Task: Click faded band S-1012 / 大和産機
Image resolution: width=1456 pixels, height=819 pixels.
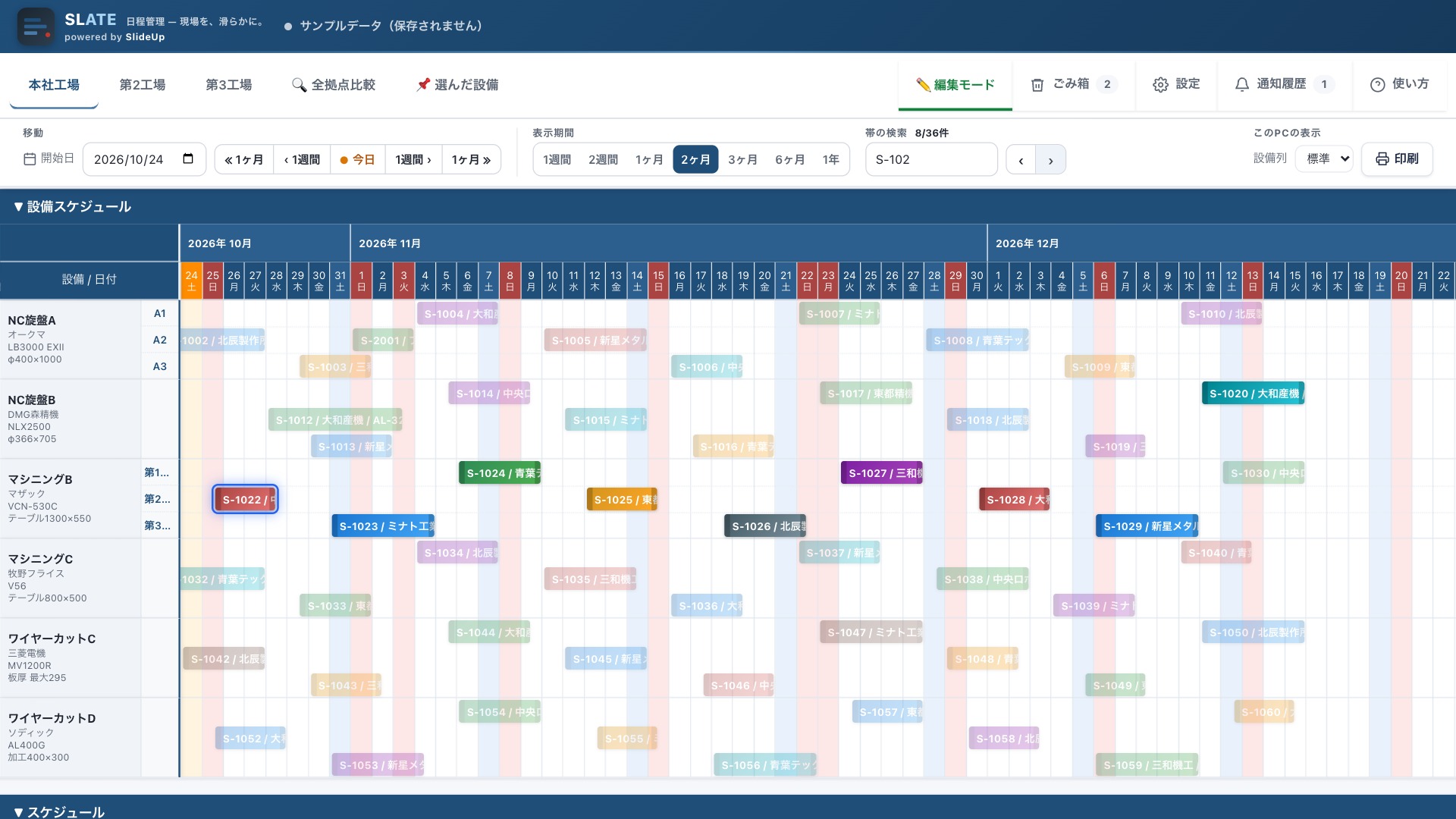Action: pyautogui.click(x=335, y=420)
